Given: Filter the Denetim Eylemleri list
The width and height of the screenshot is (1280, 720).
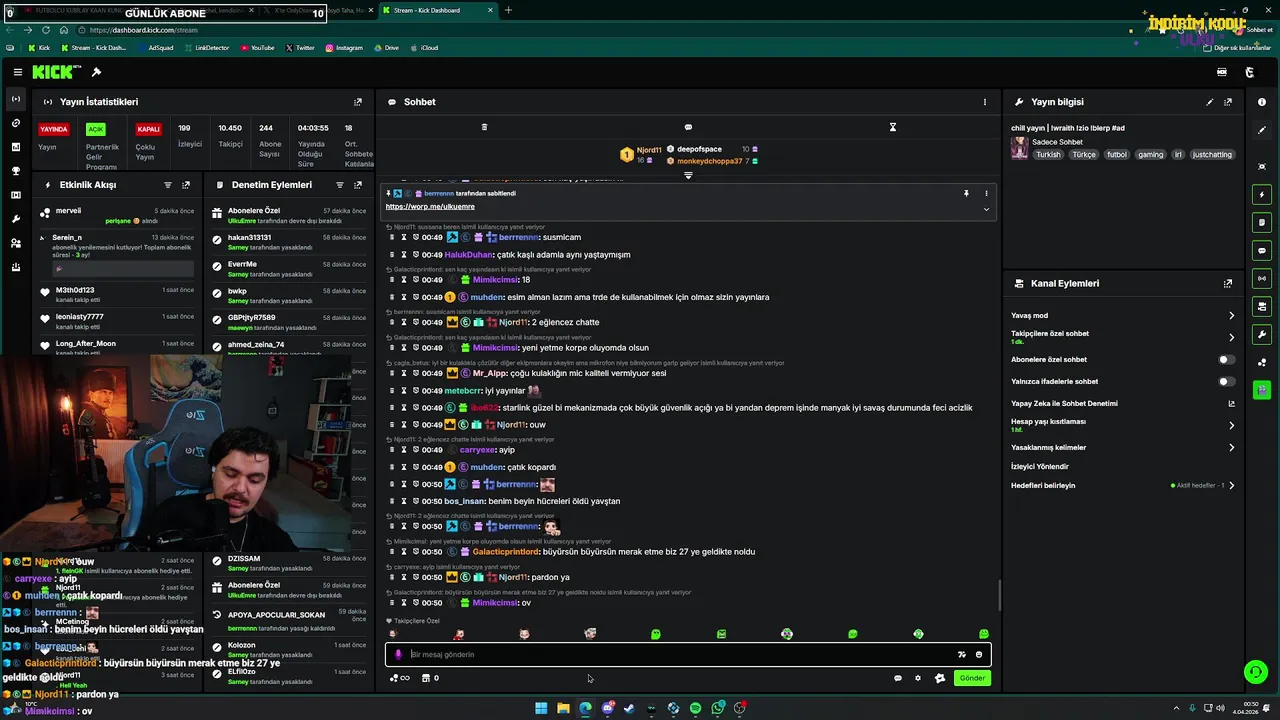Looking at the screenshot, I should point(340,185).
